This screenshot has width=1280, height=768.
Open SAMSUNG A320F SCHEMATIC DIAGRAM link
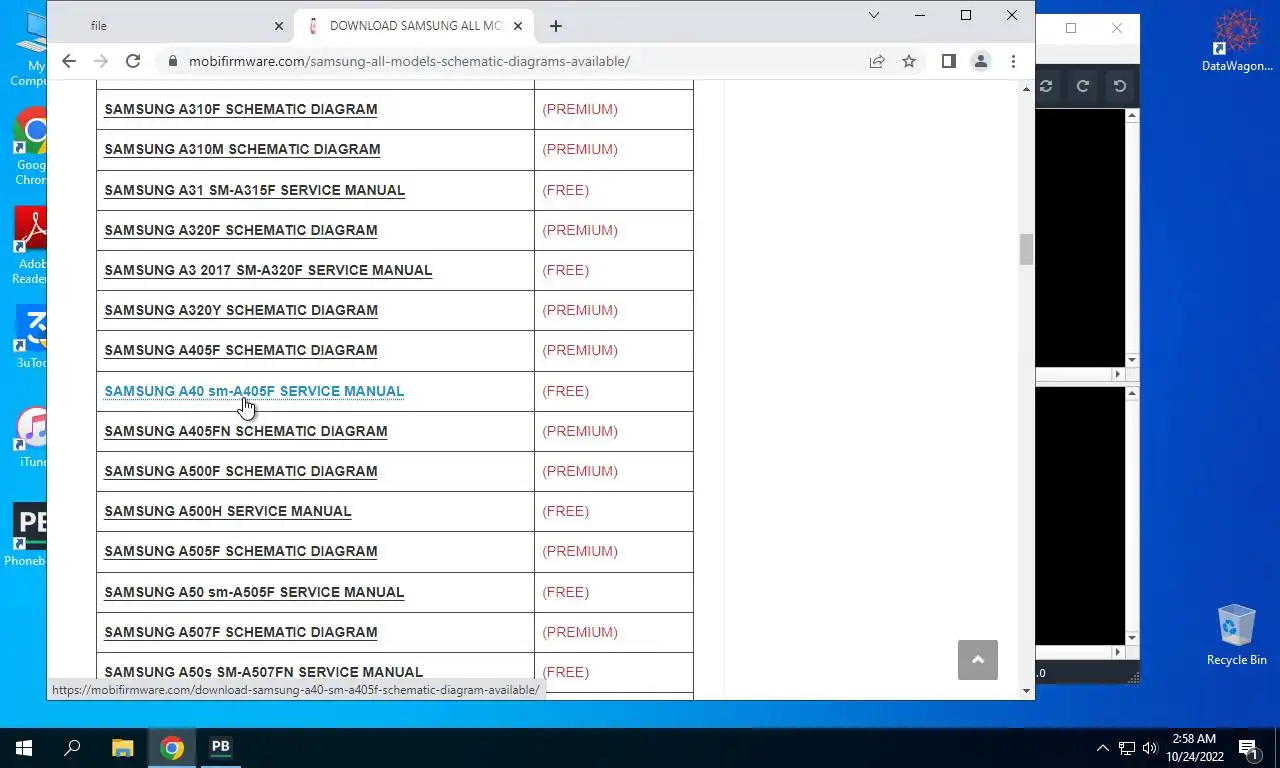(241, 230)
